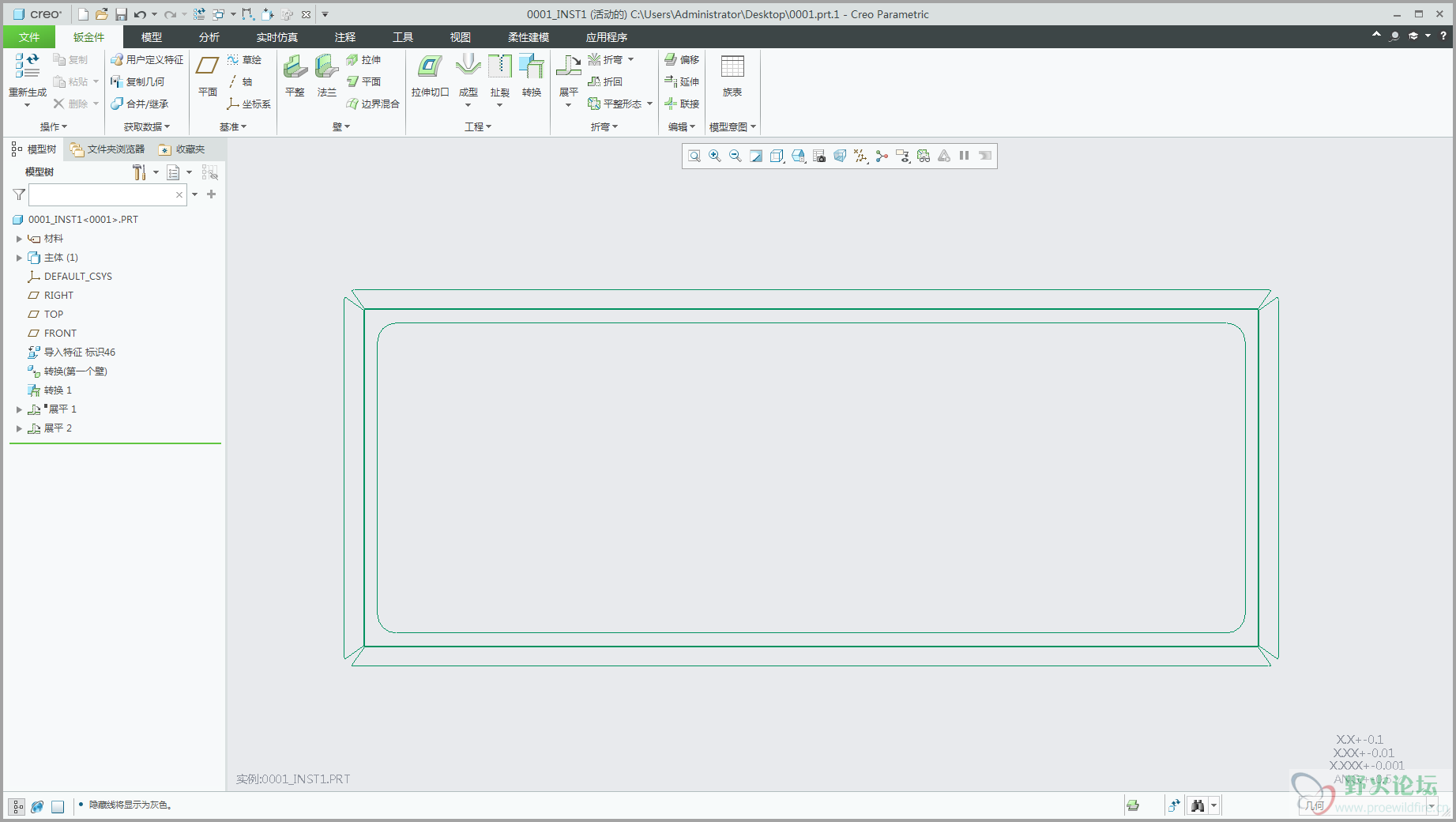Click the datum Plane (平面) tool
Viewport: 1456px width, 822px height.
coord(208,76)
